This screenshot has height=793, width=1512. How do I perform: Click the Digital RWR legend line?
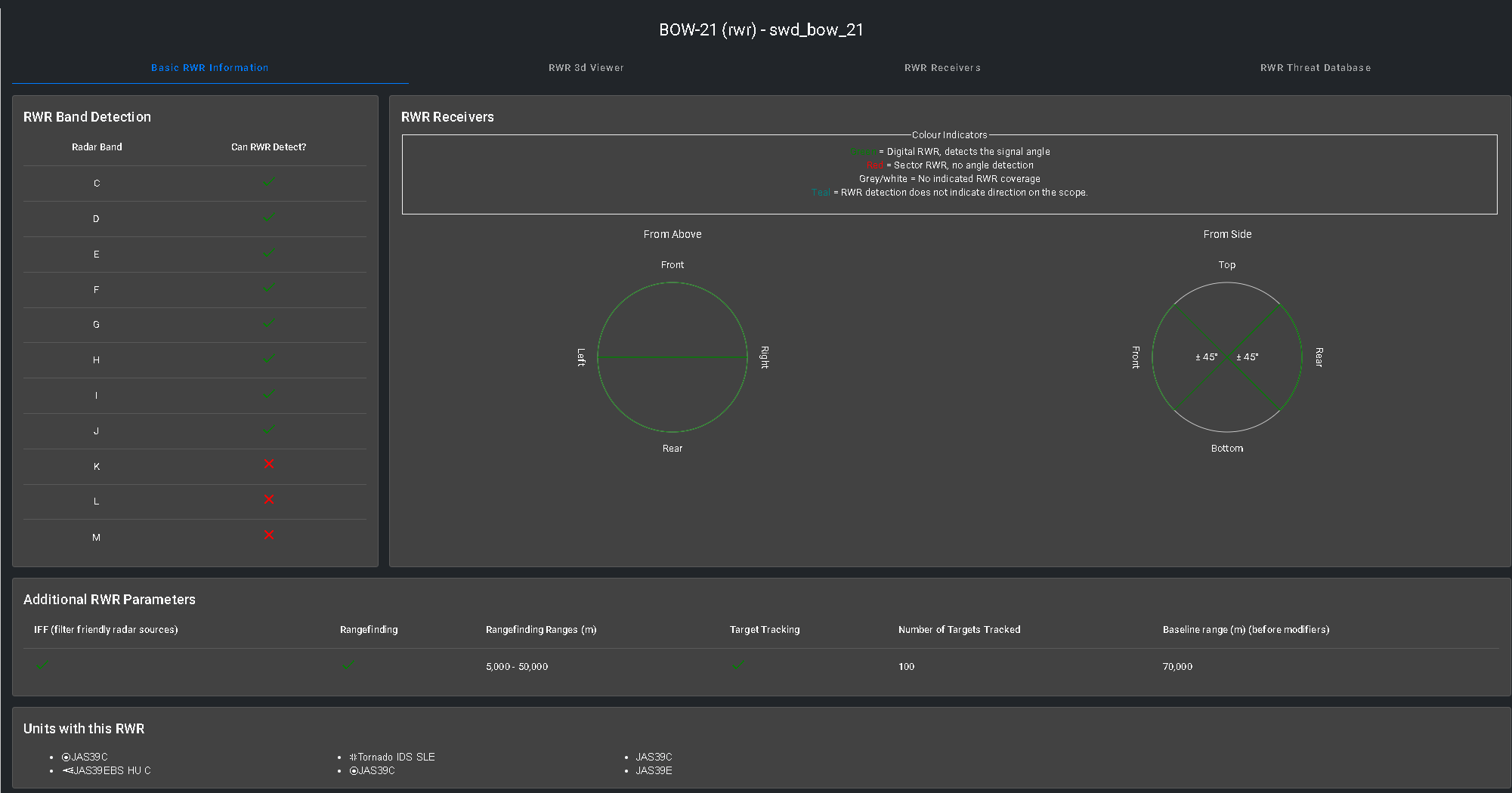tap(950, 152)
